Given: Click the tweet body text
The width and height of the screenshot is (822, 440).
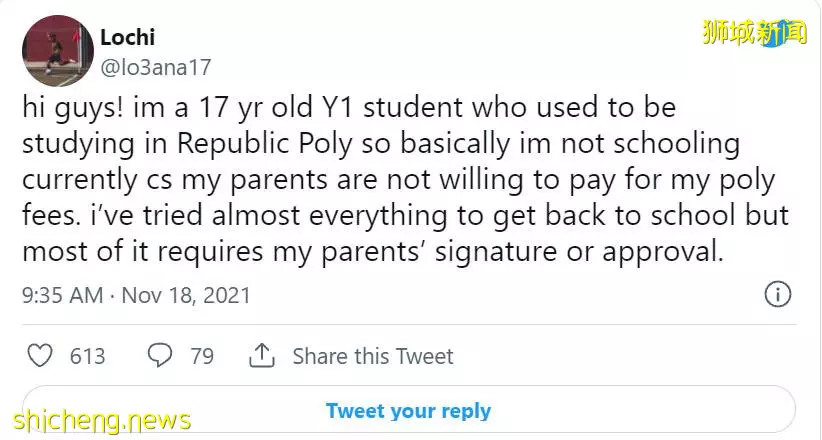Looking at the screenshot, I should [x=405, y=179].
